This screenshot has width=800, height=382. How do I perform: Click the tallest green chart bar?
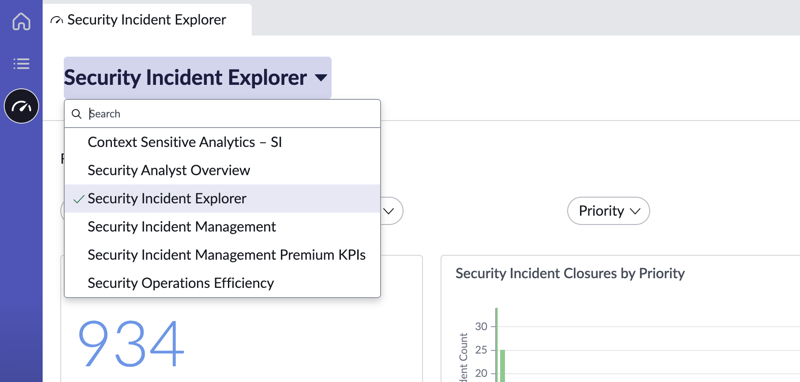(496, 345)
